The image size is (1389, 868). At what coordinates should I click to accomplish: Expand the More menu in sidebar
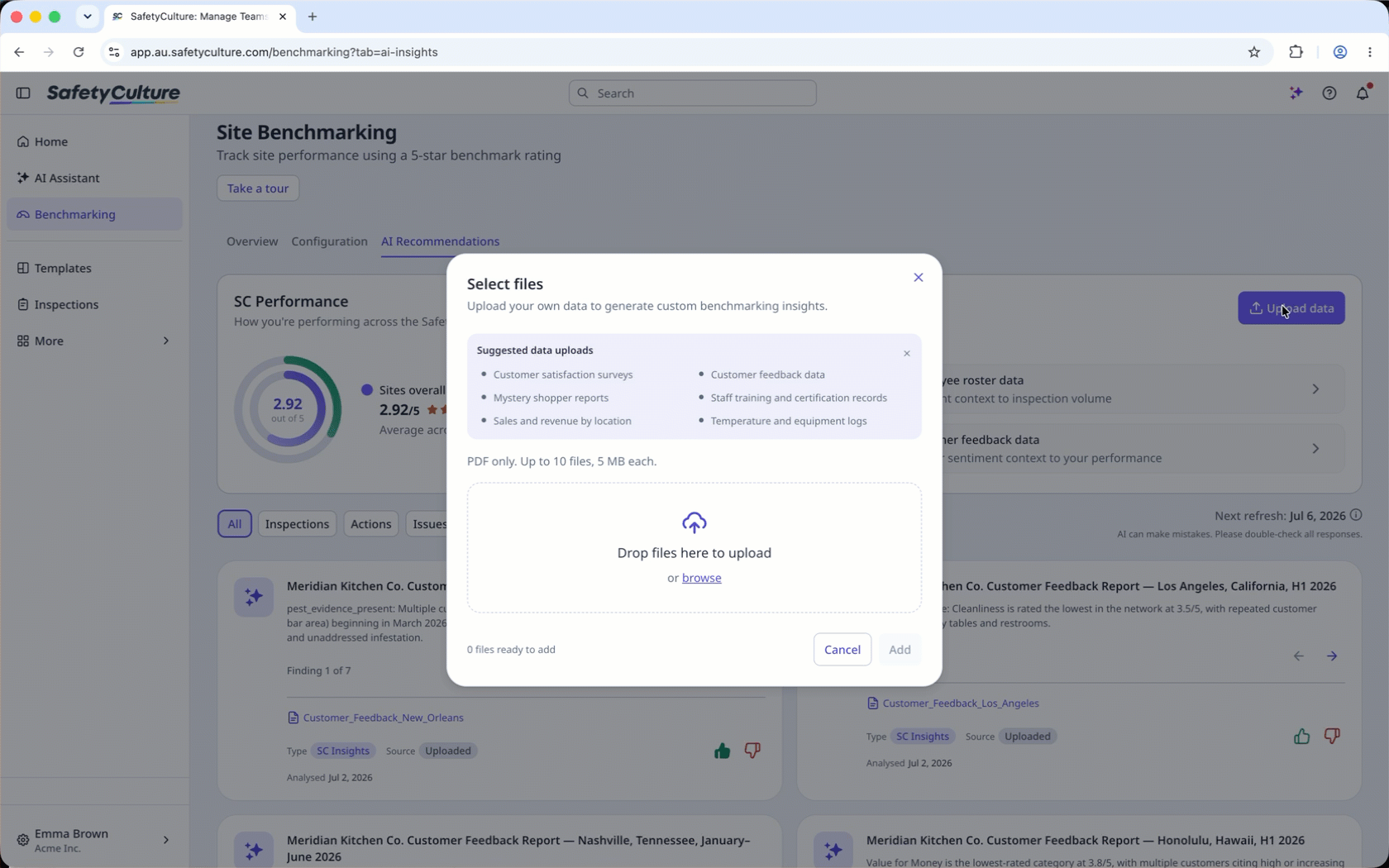coord(94,341)
